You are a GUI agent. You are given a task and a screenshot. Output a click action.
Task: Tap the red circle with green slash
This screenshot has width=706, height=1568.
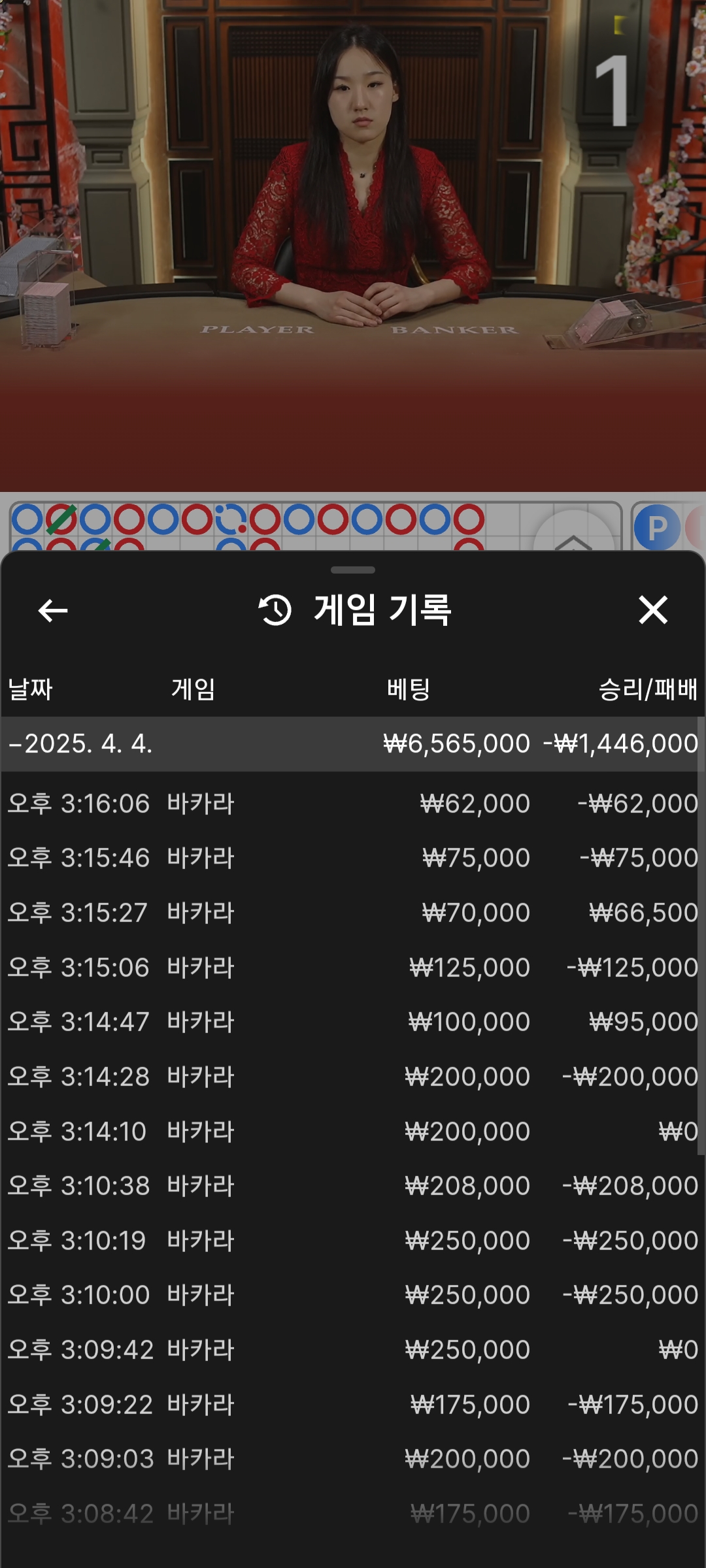(61, 520)
